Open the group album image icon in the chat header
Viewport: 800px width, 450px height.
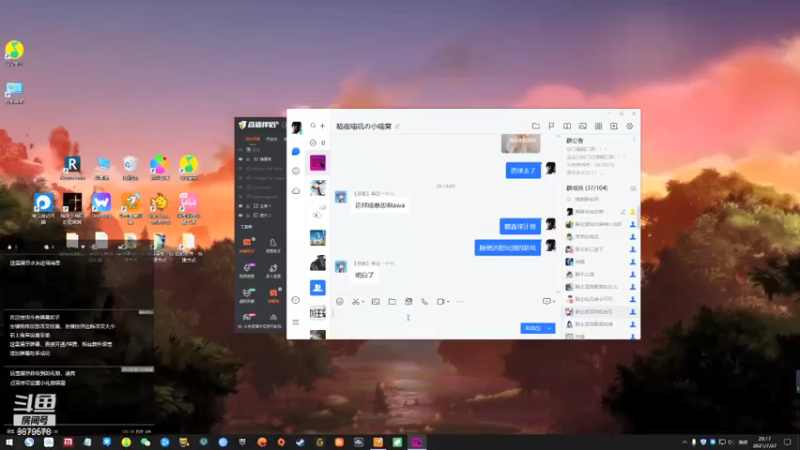(583, 126)
